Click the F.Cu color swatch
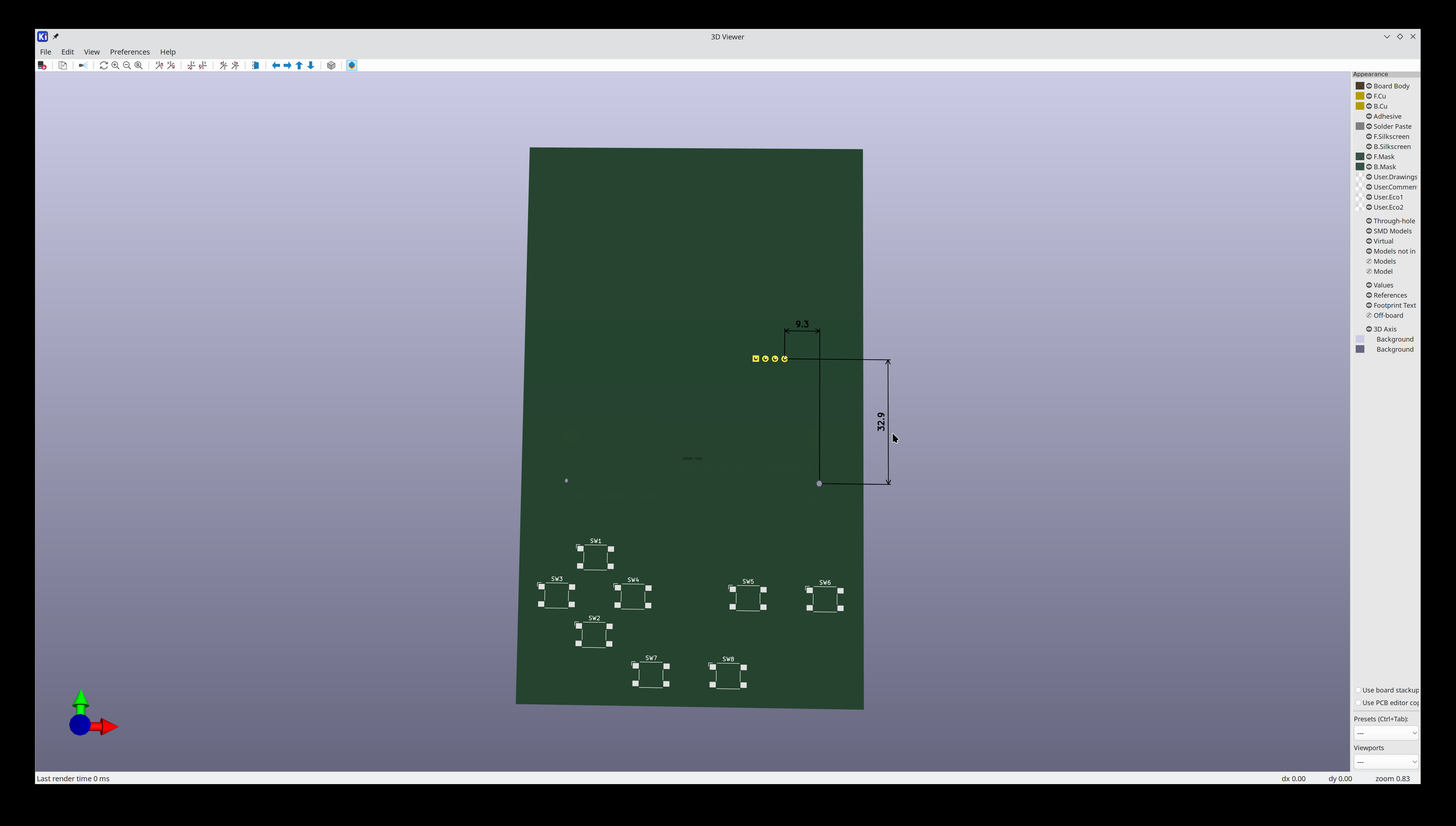The width and height of the screenshot is (1456, 826). [x=1360, y=96]
